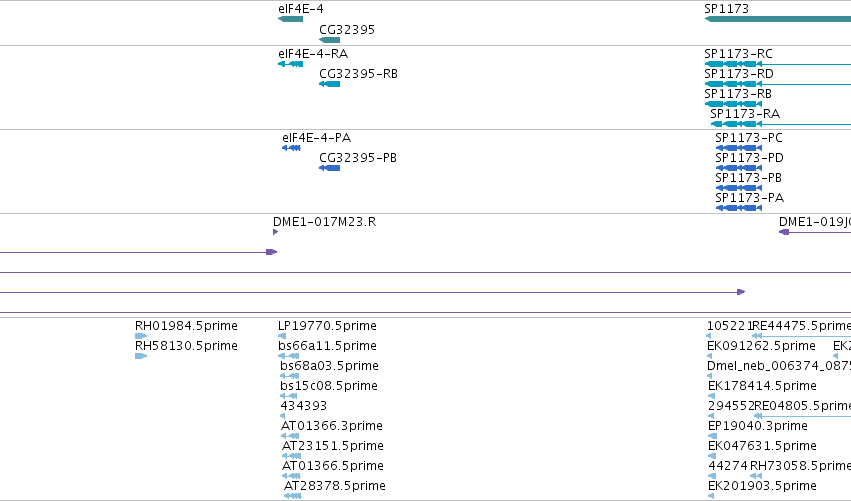Select the SP1173-RB transcript label

pos(738,94)
